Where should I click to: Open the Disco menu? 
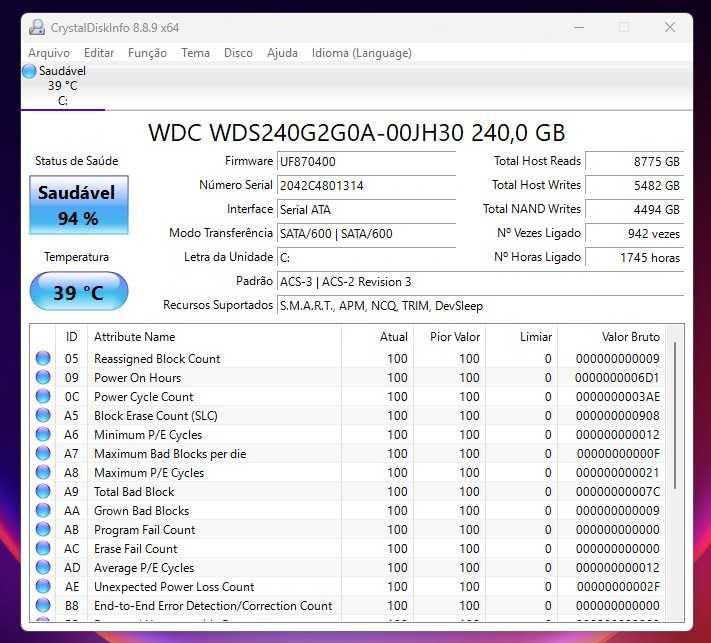coord(238,53)
